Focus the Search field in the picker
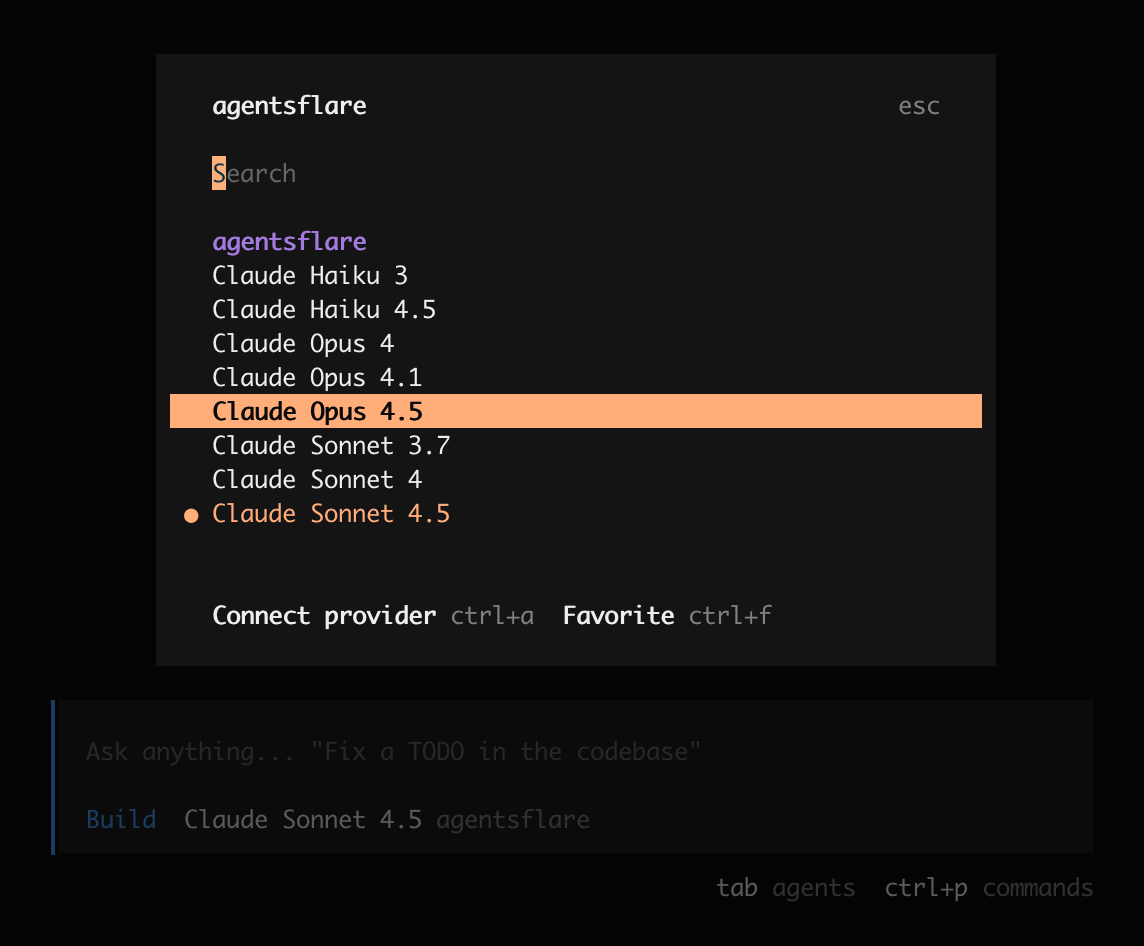 (254, 173)
